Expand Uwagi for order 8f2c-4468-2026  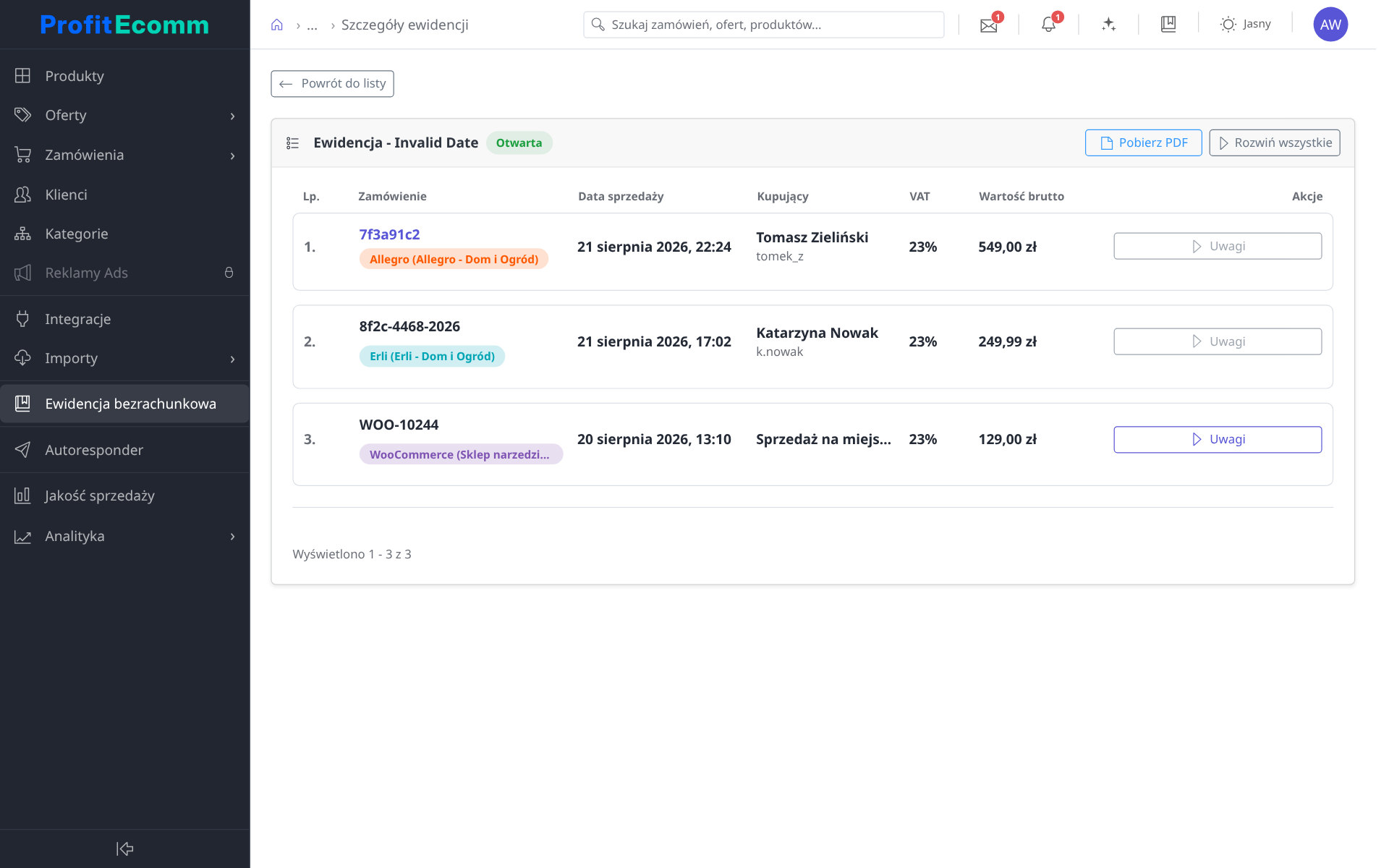(x=1218, y=341)
